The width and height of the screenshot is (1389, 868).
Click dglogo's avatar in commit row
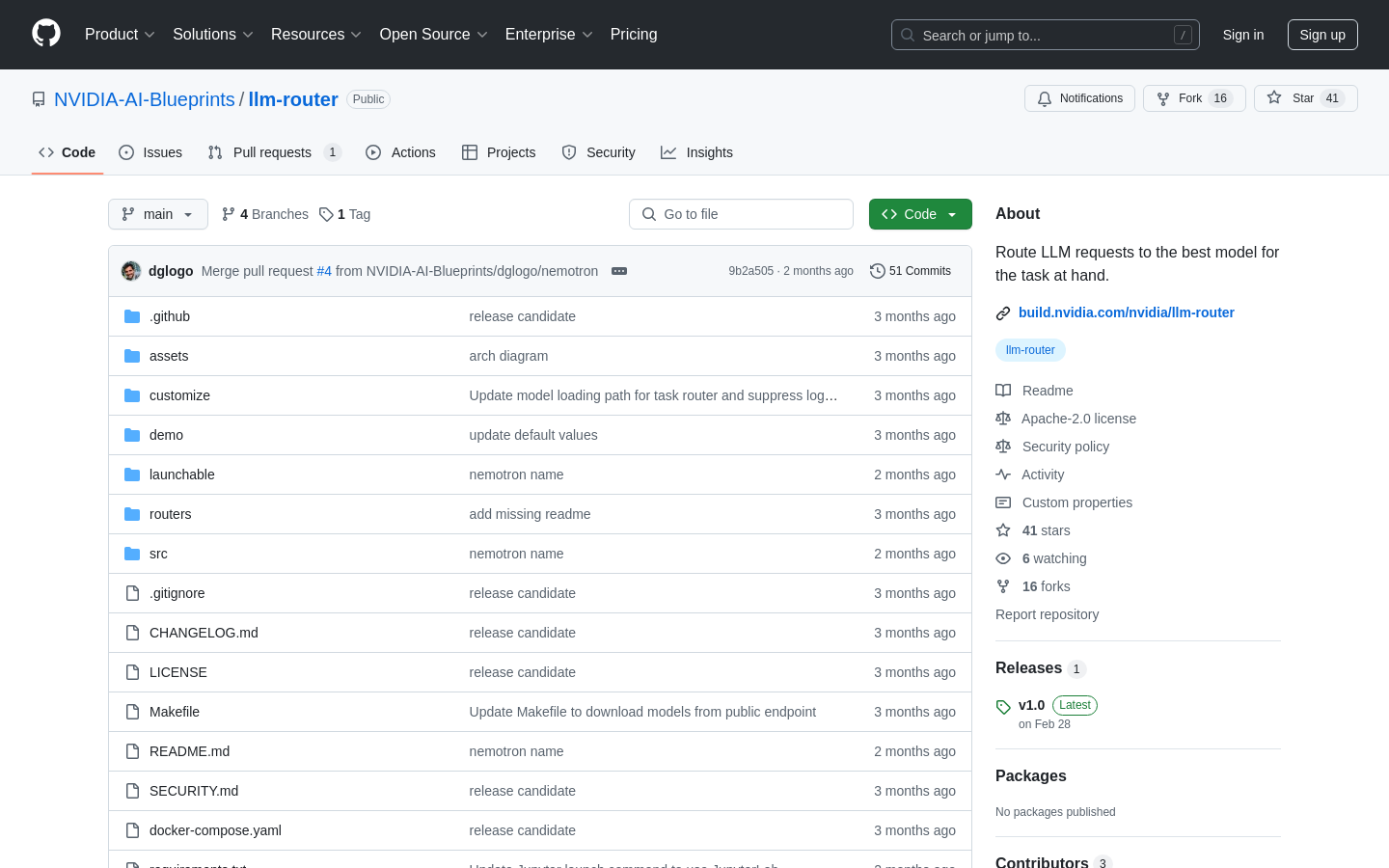131,271
